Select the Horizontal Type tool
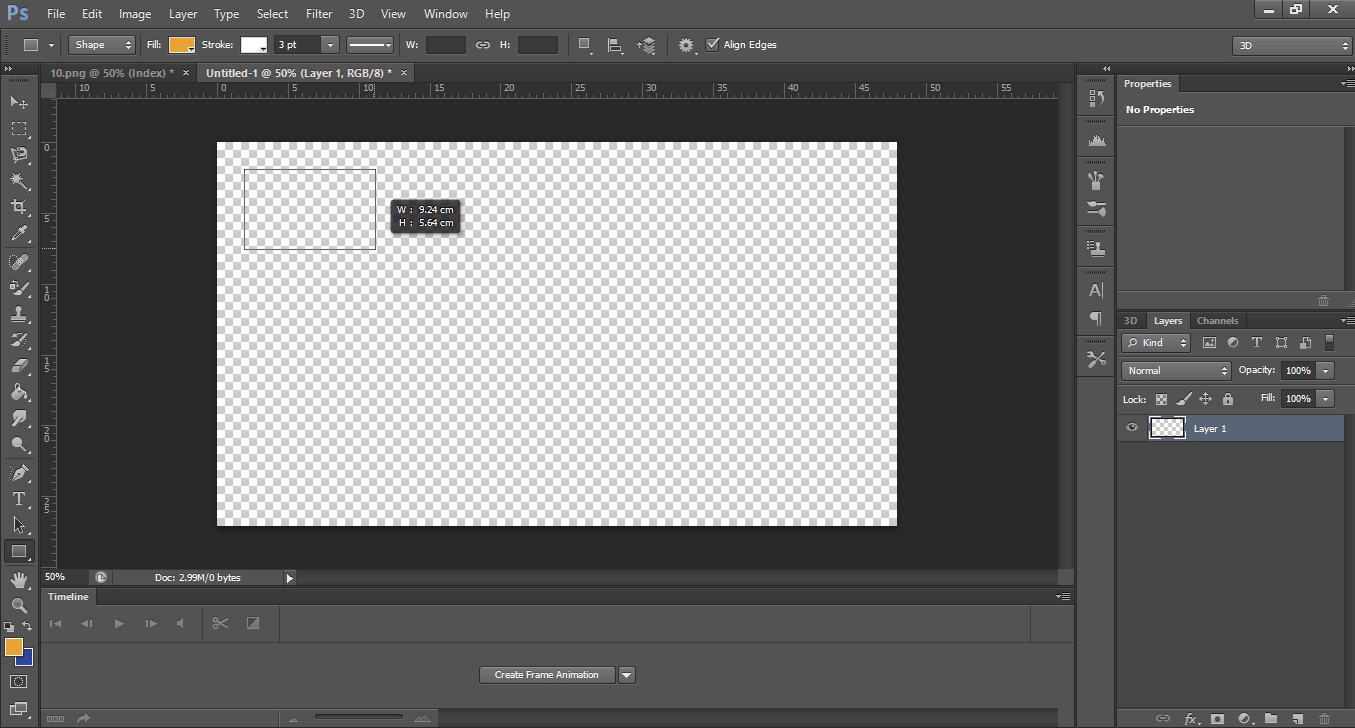The image size is (1355, 728). (19, 498)
